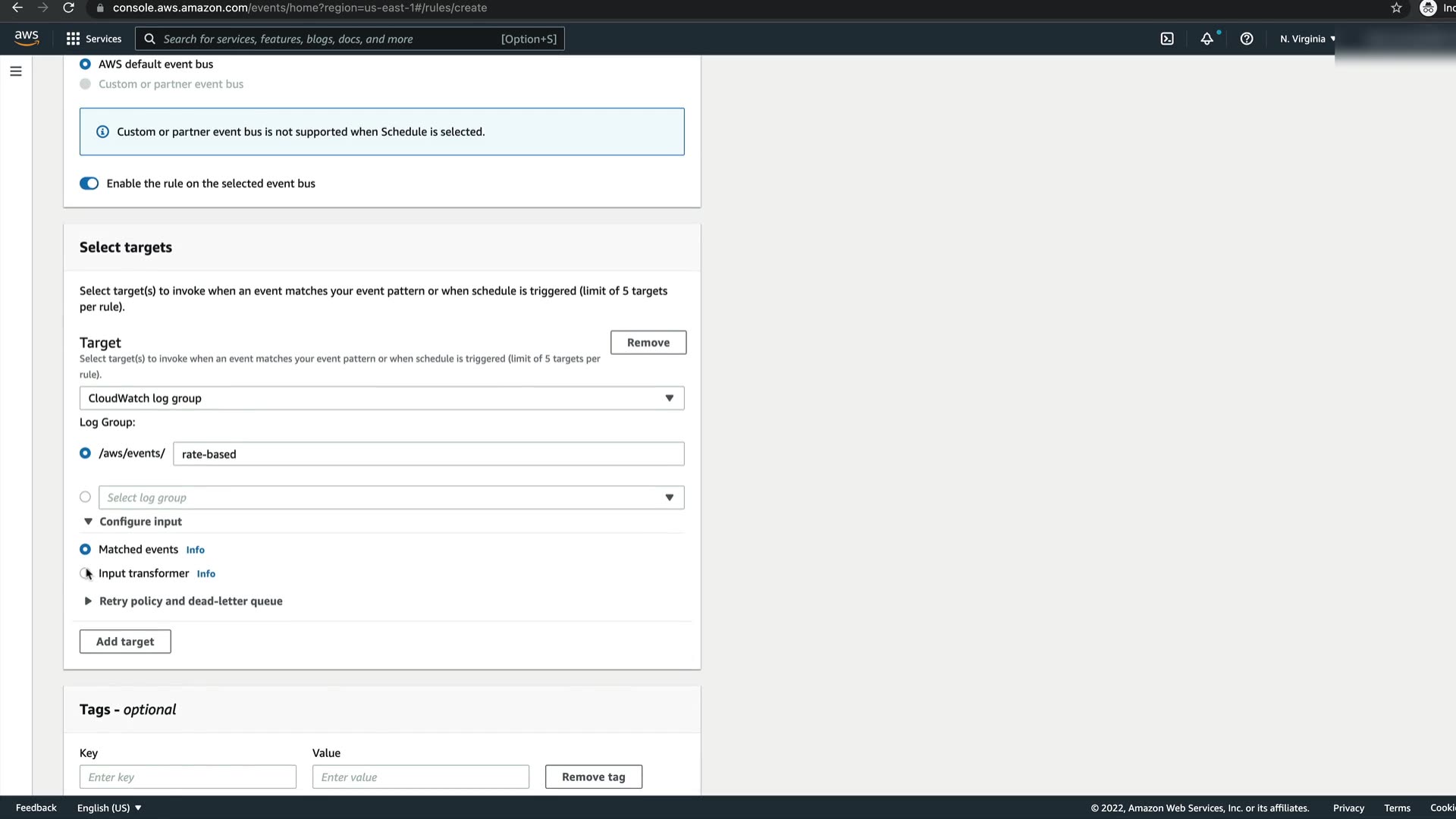
Task: Bookmark page with the star icon
Action: coord(1396,8)
